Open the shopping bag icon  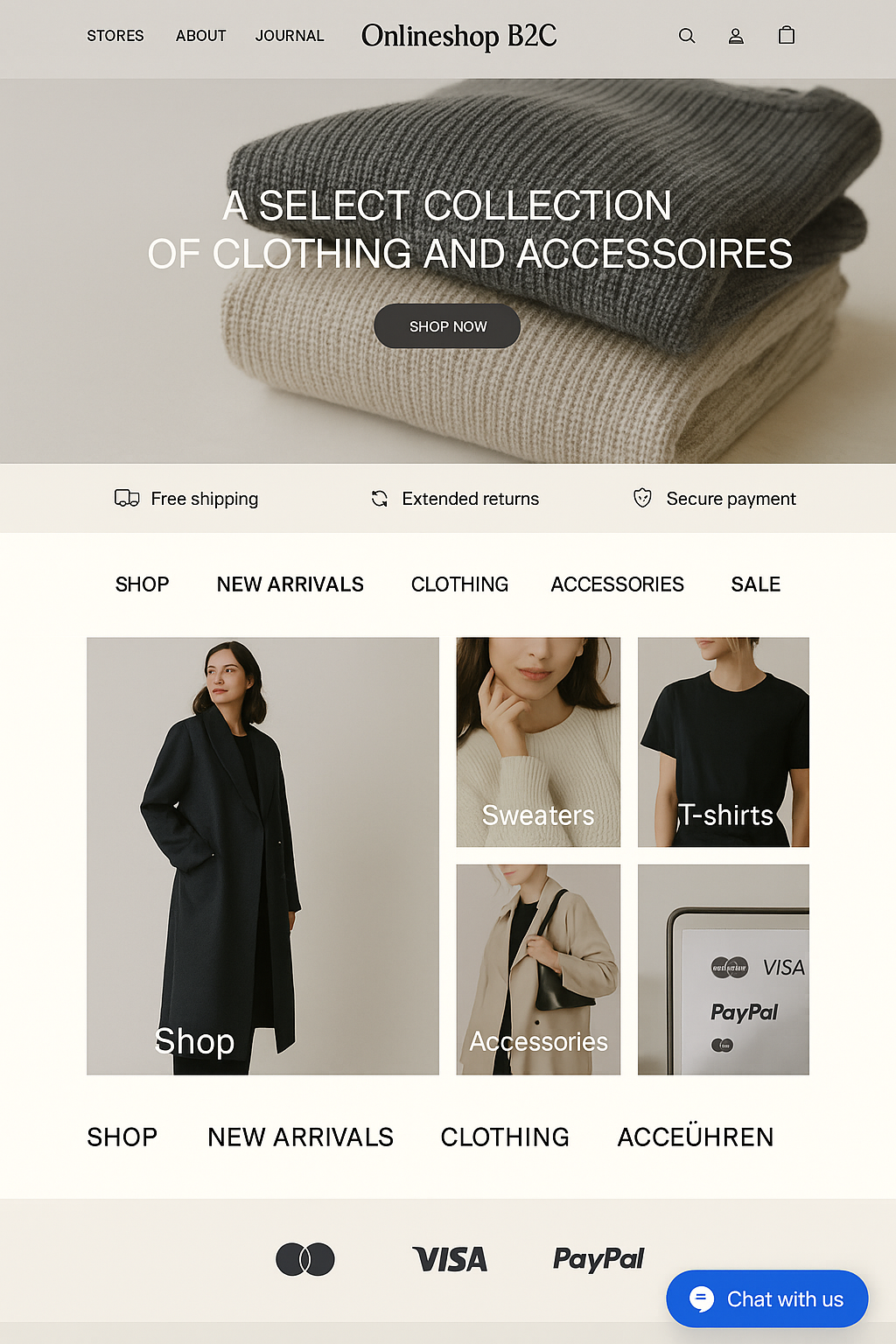[x=787, y=35]
